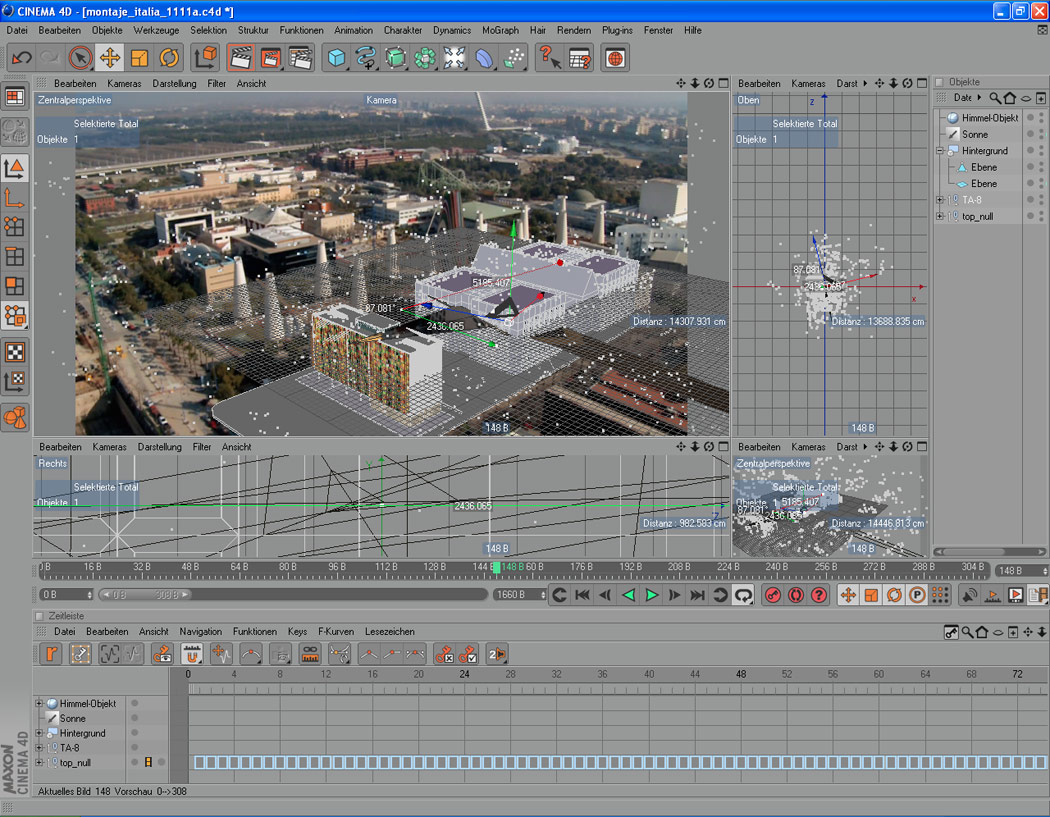Open the F-Kurven timeline menu
The width and height of the screenshot is (1050, 817).
pyautogui.click(x=335, y=632)
